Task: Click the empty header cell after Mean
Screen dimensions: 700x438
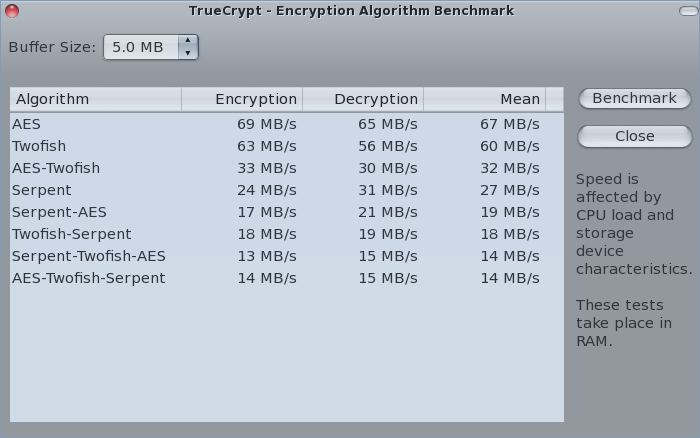Action: click(x=555, y=99)
